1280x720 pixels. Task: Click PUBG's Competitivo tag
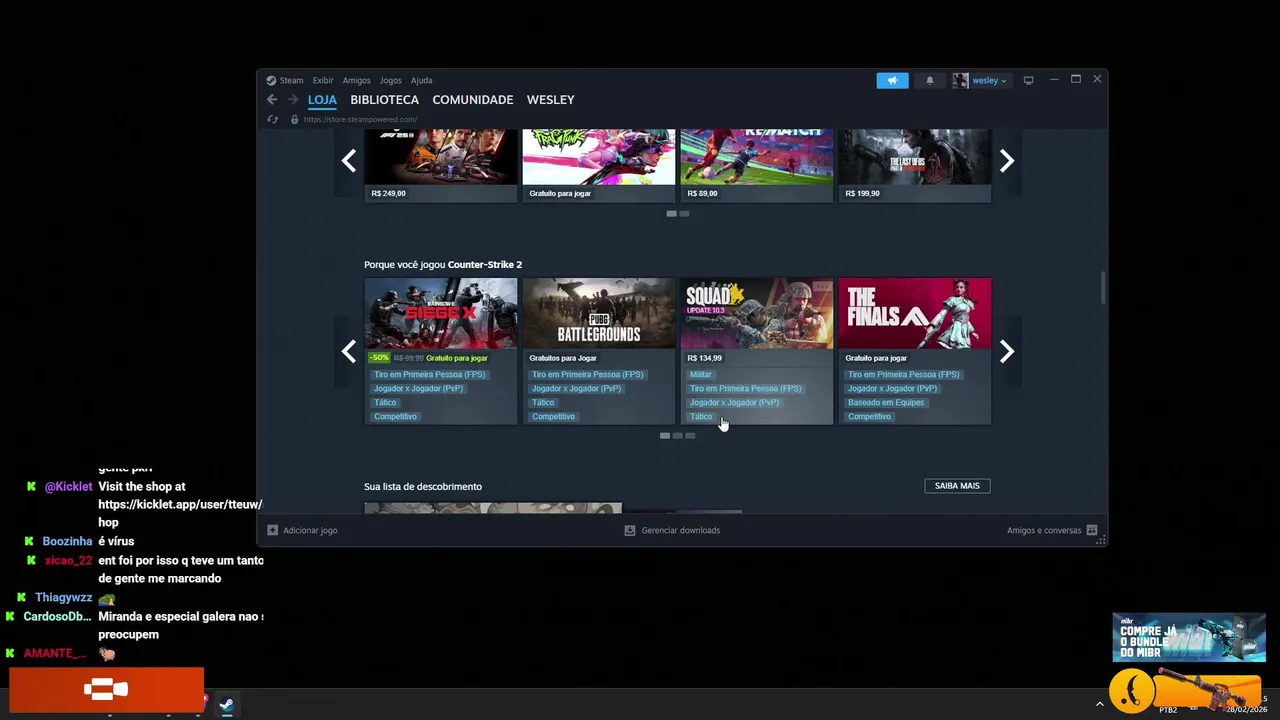553,416
